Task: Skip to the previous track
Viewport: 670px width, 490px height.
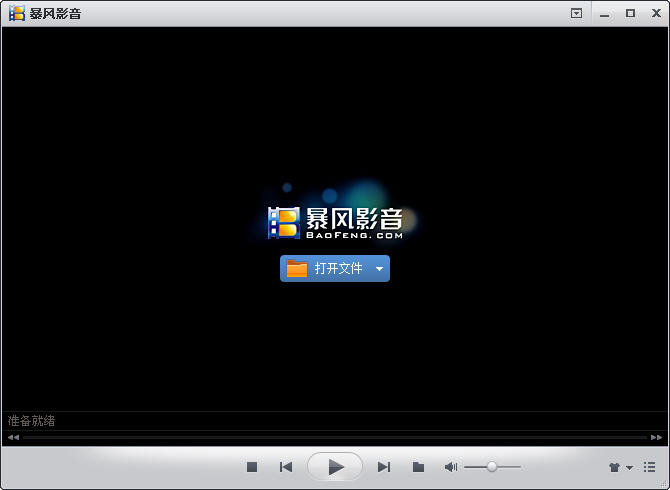Action: (286, 467)
